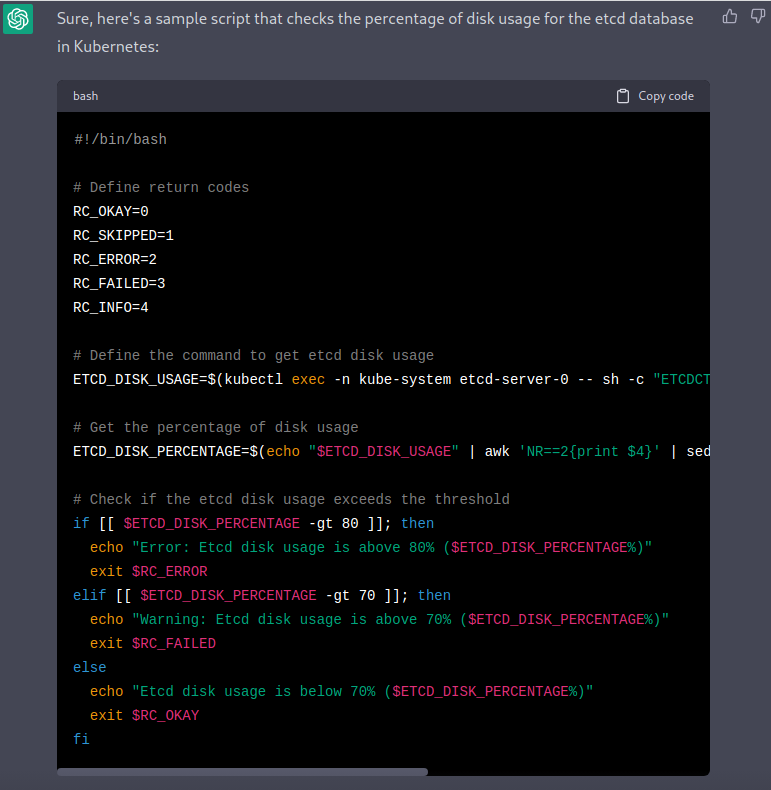The height and width of the screenshot is (790, 771).
Task: Click the '# Get the percentage of disk usage' comment
Action: coord(216,427)
